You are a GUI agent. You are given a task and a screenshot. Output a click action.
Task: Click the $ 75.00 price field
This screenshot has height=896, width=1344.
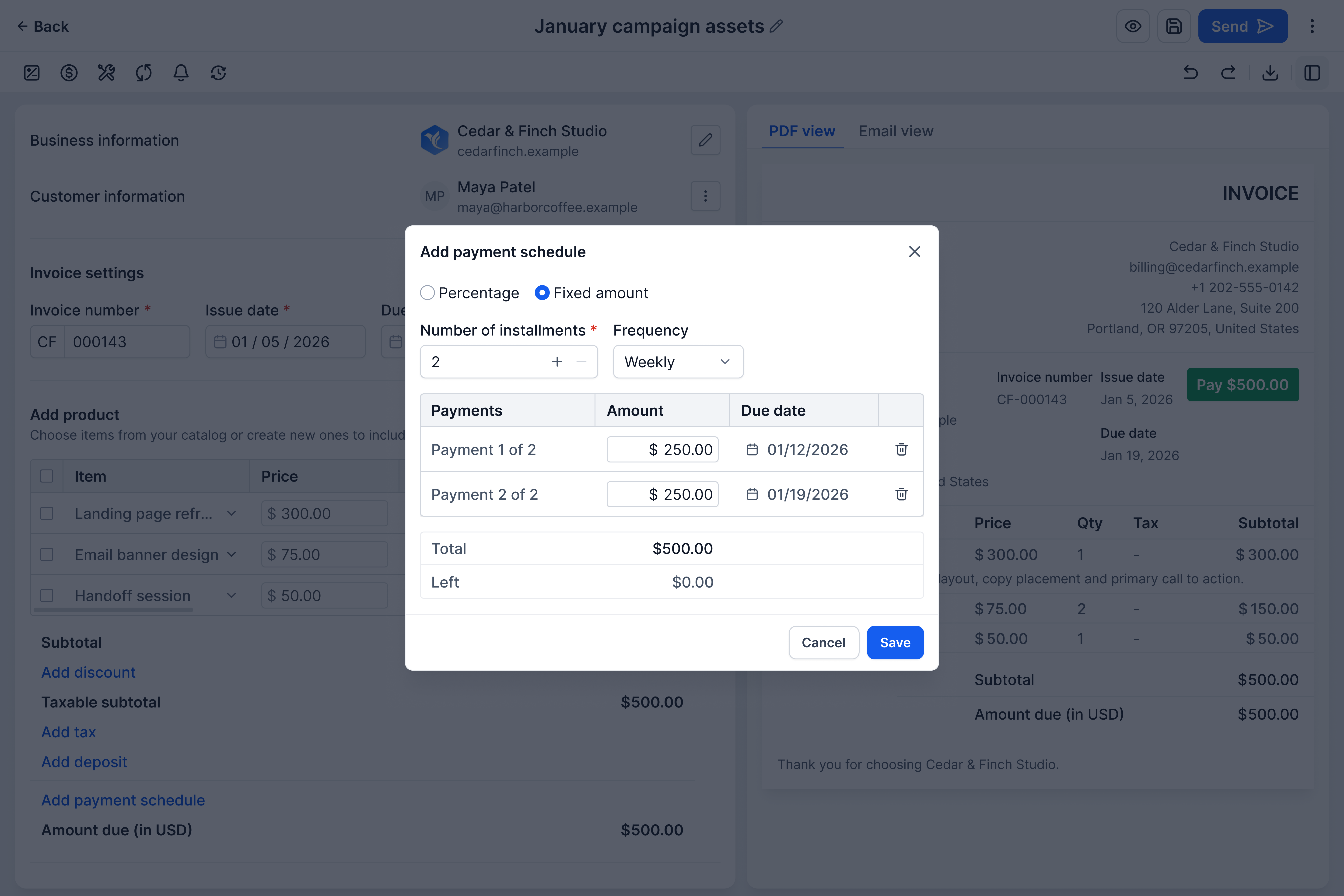click(x=324, y=554)
